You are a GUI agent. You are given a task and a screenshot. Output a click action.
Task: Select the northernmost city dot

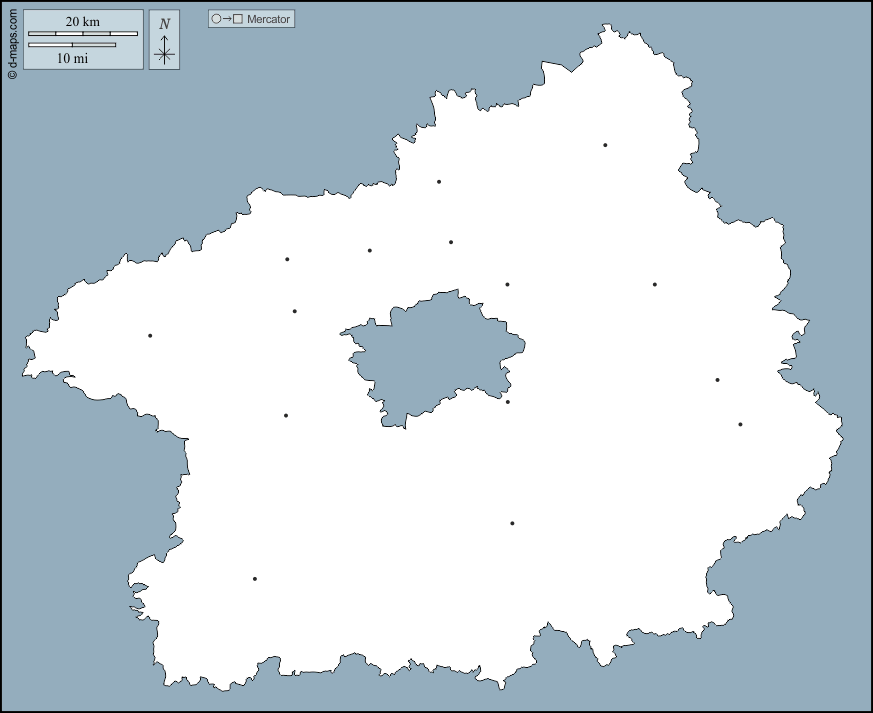(x=605, y=145)
